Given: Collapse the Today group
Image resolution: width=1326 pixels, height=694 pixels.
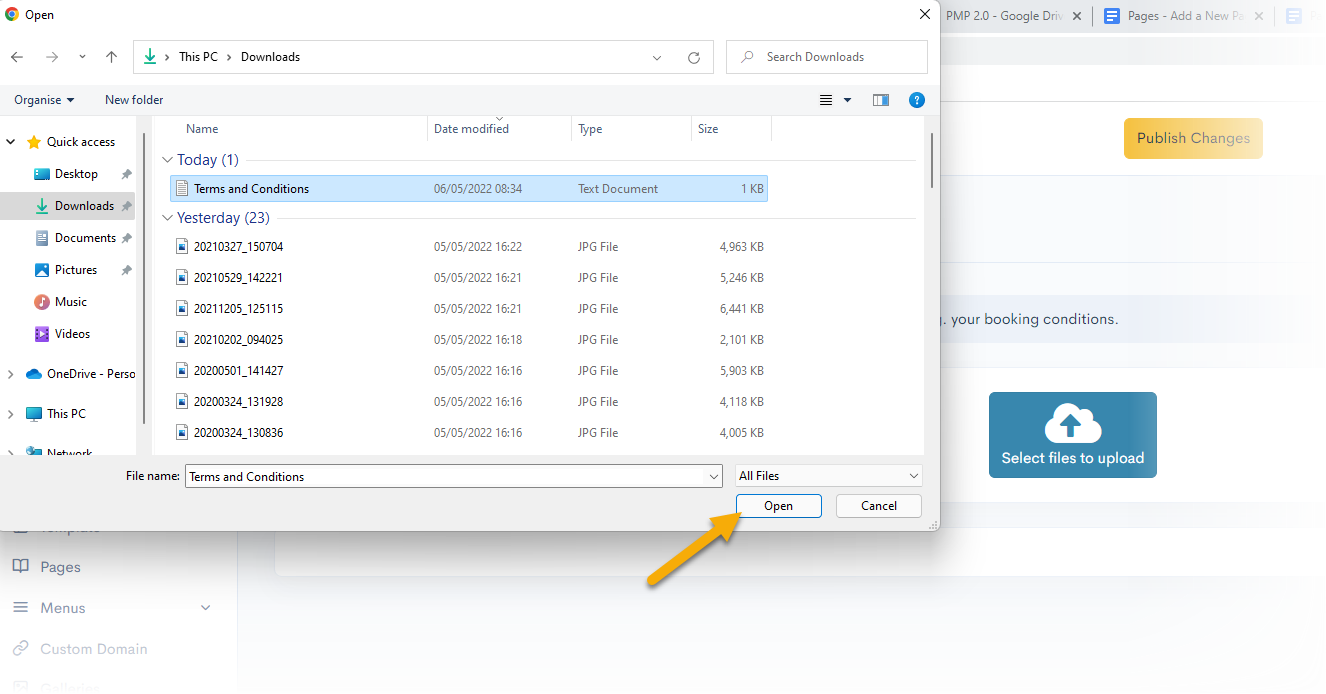Looking at the screenshot, I should click(x=166, y=160).
